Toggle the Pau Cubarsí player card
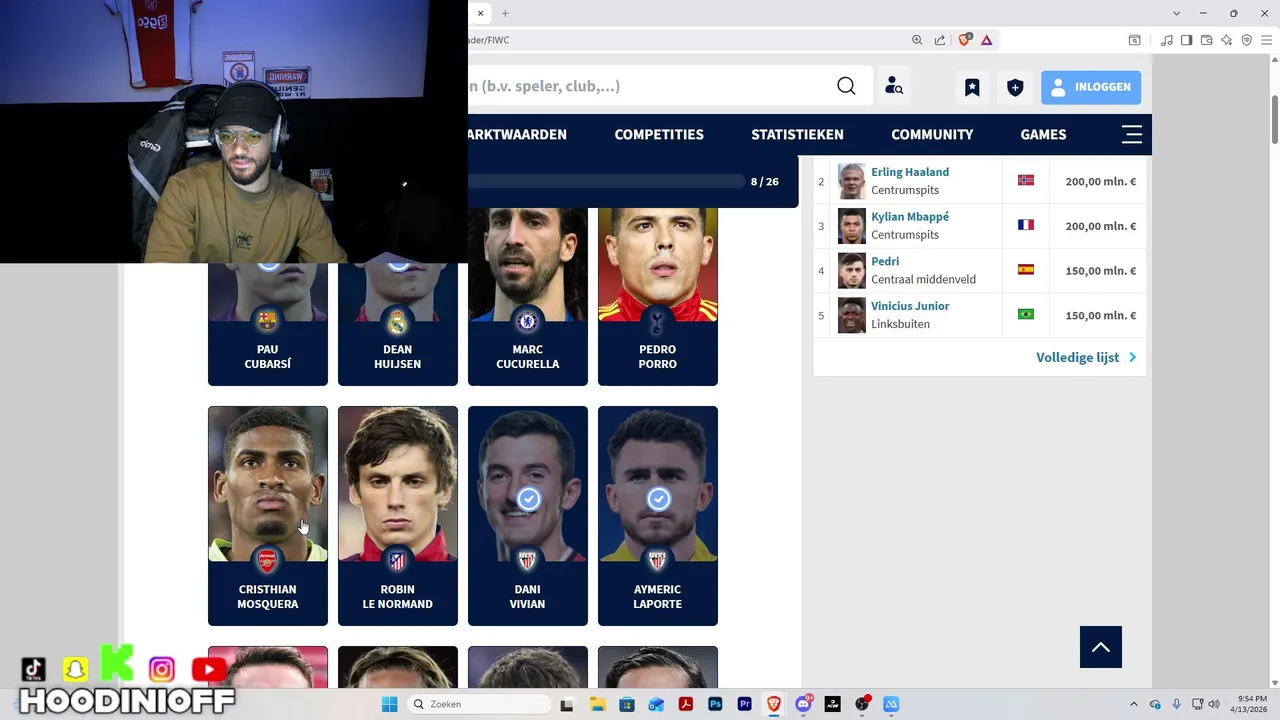Screen dimensions: 1280x720 pyautogui.click(x=268, y=325)
